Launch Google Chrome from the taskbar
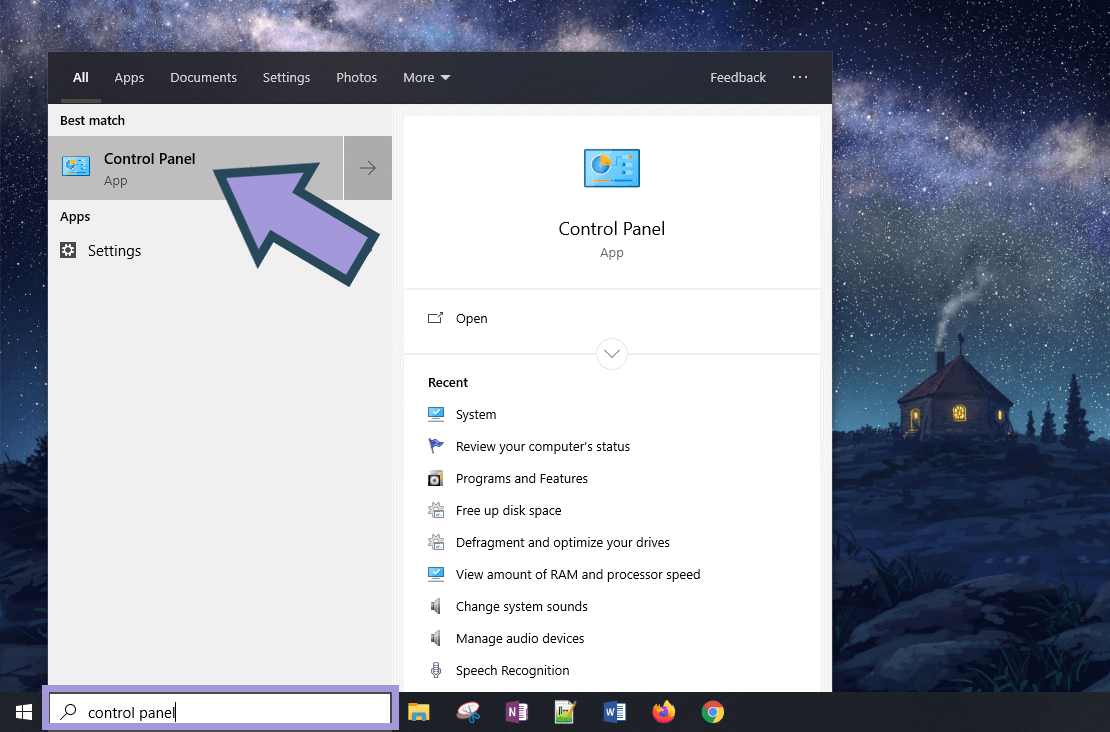The image size is (1110, 732). click(712, 712)
